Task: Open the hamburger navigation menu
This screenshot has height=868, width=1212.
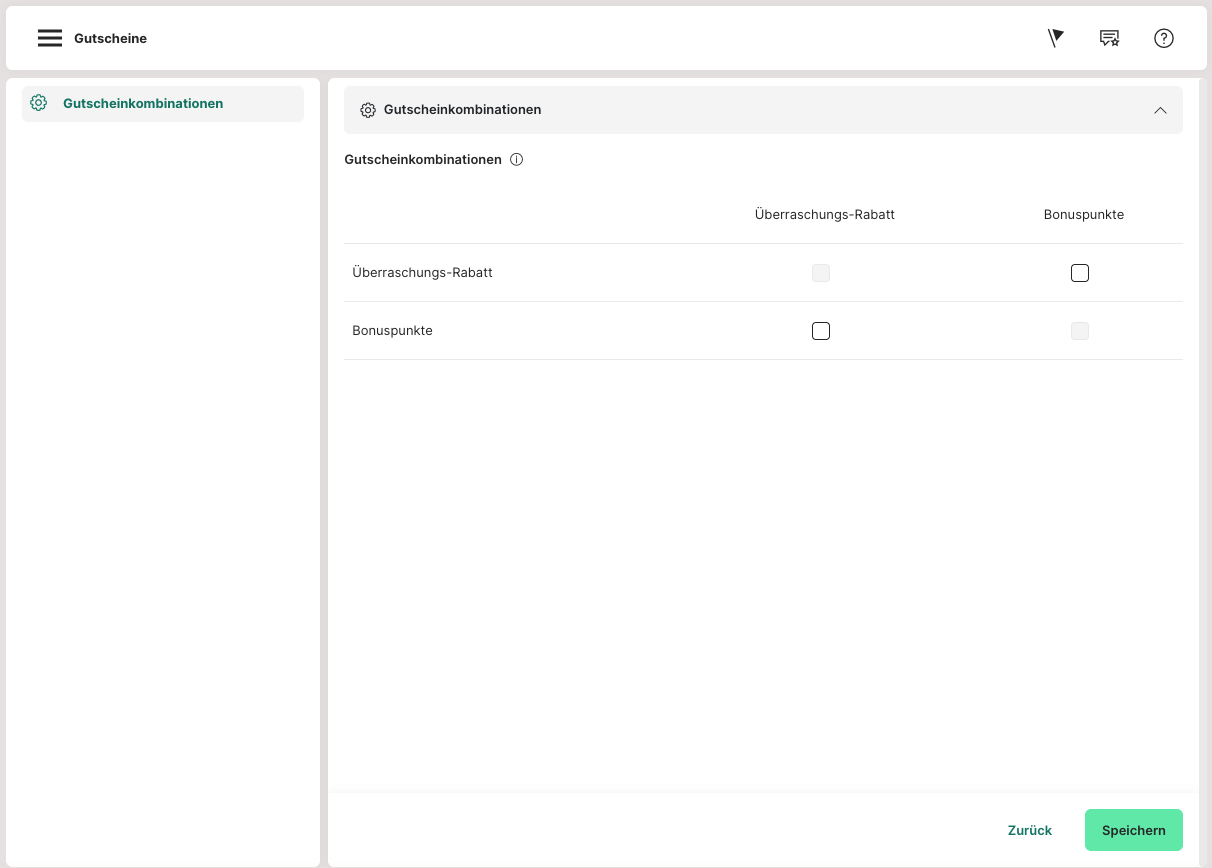Action: click(50, 38)
